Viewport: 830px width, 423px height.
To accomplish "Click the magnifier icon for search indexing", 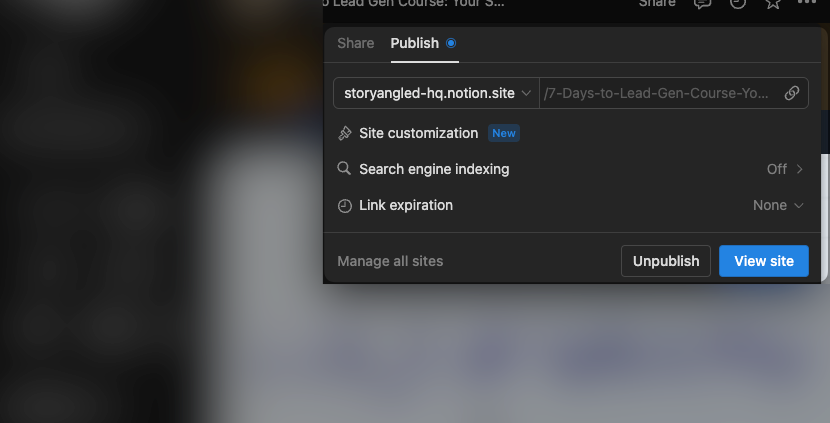I will (344, 169).
